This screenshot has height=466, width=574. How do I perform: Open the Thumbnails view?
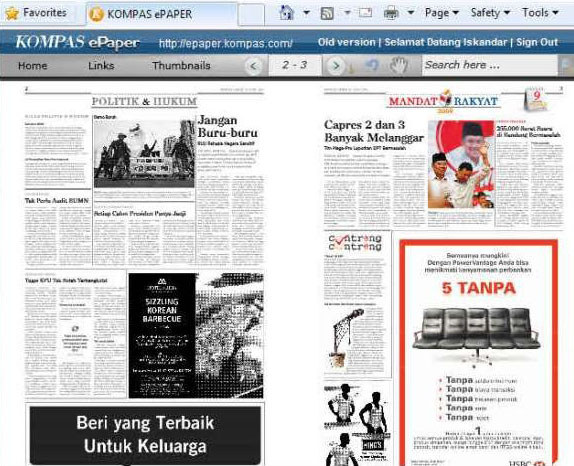(181, 66)
